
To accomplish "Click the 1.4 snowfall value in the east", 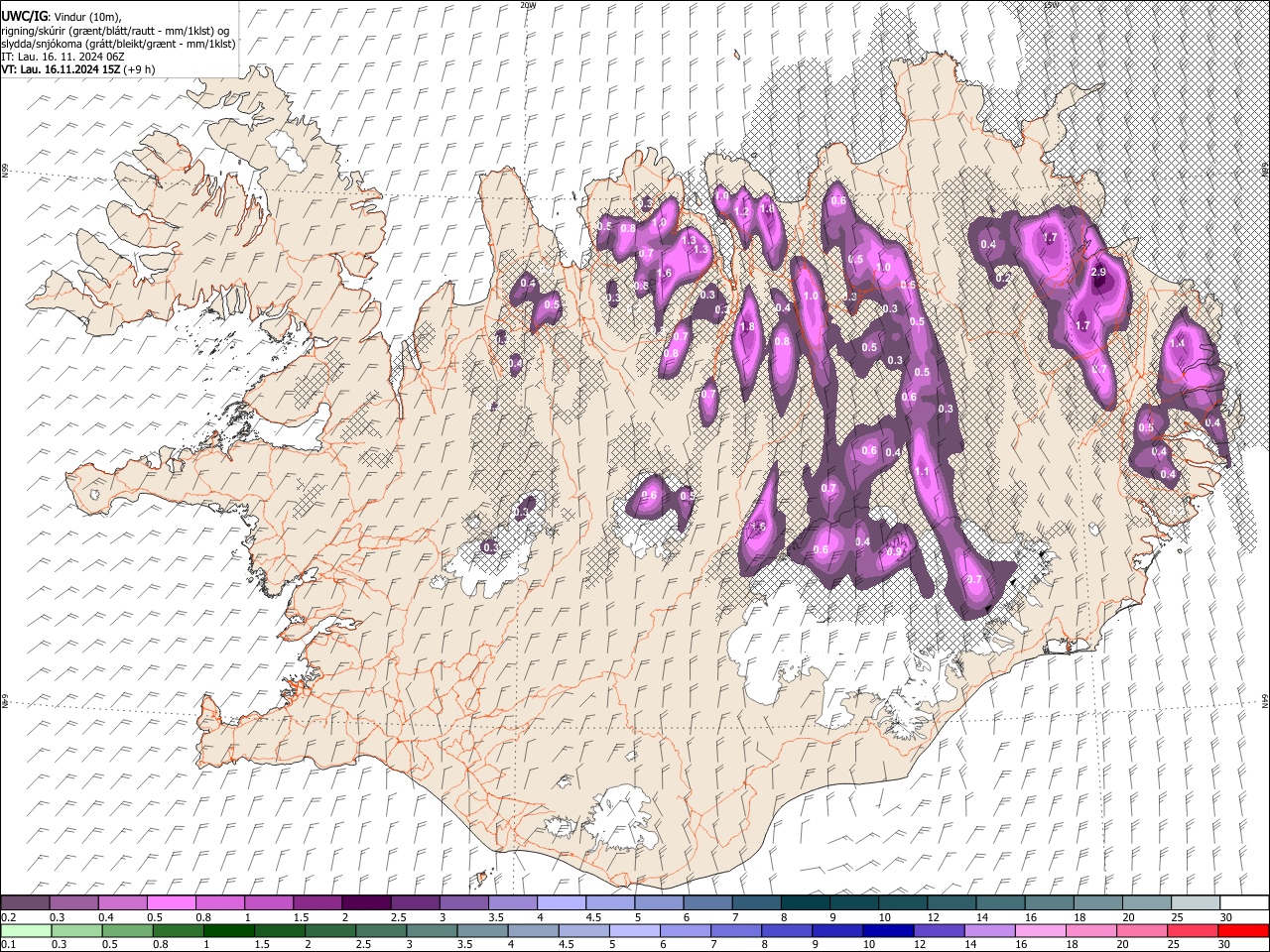I will coord(1178,343).
